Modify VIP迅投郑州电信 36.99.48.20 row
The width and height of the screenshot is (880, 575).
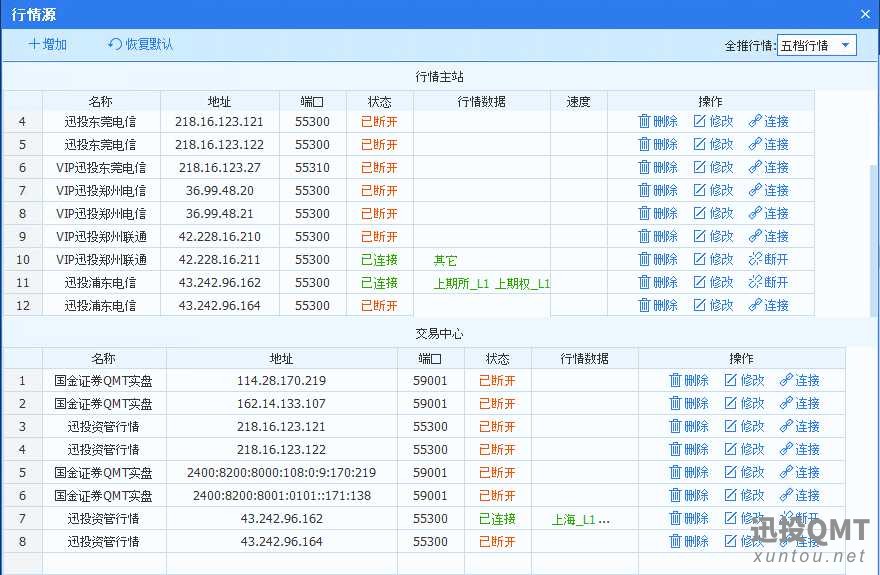click(x=713, y=190)
